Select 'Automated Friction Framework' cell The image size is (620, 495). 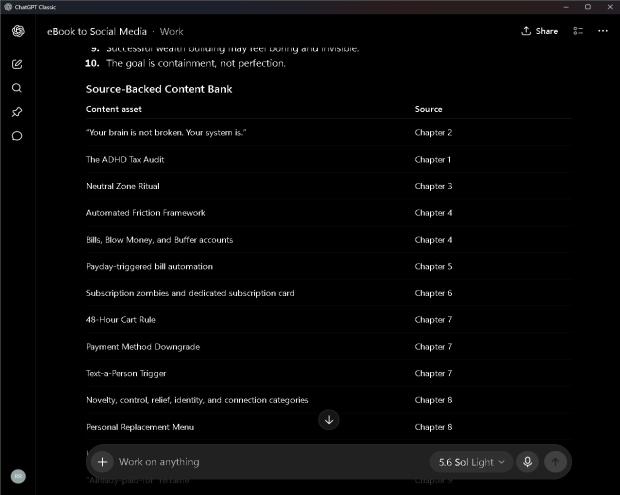click(146, 213)
